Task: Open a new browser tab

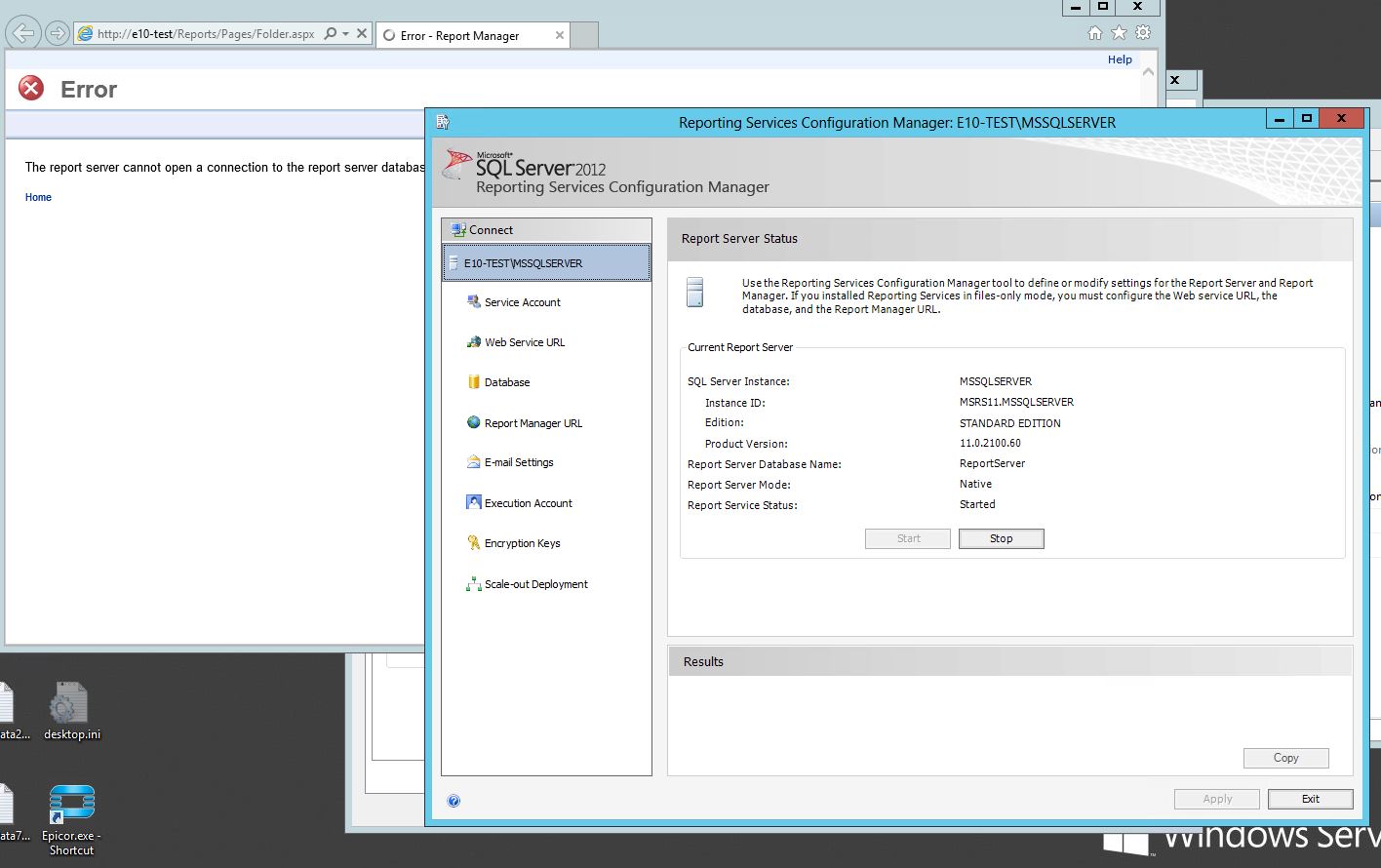Action: (583, 35)
